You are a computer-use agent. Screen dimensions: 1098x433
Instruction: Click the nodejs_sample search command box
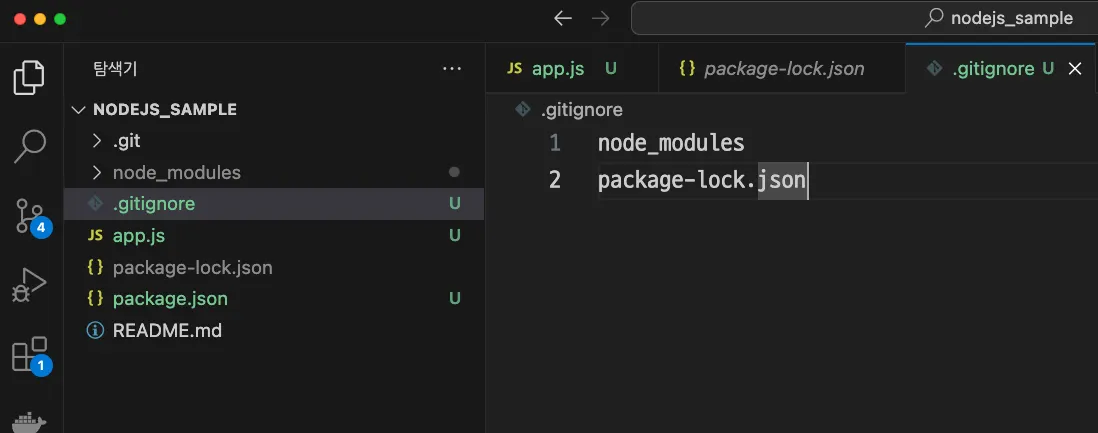(x=865, y=18)
